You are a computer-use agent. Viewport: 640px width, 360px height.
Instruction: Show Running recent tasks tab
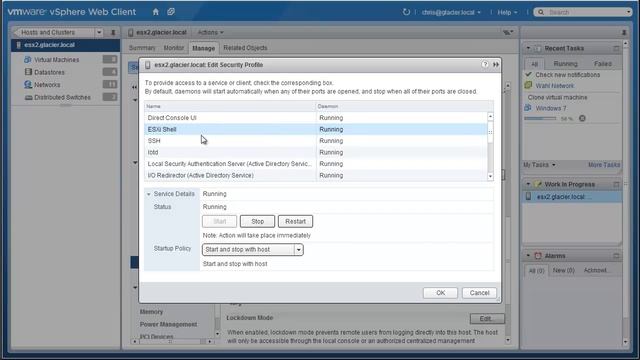pos(565,64)
